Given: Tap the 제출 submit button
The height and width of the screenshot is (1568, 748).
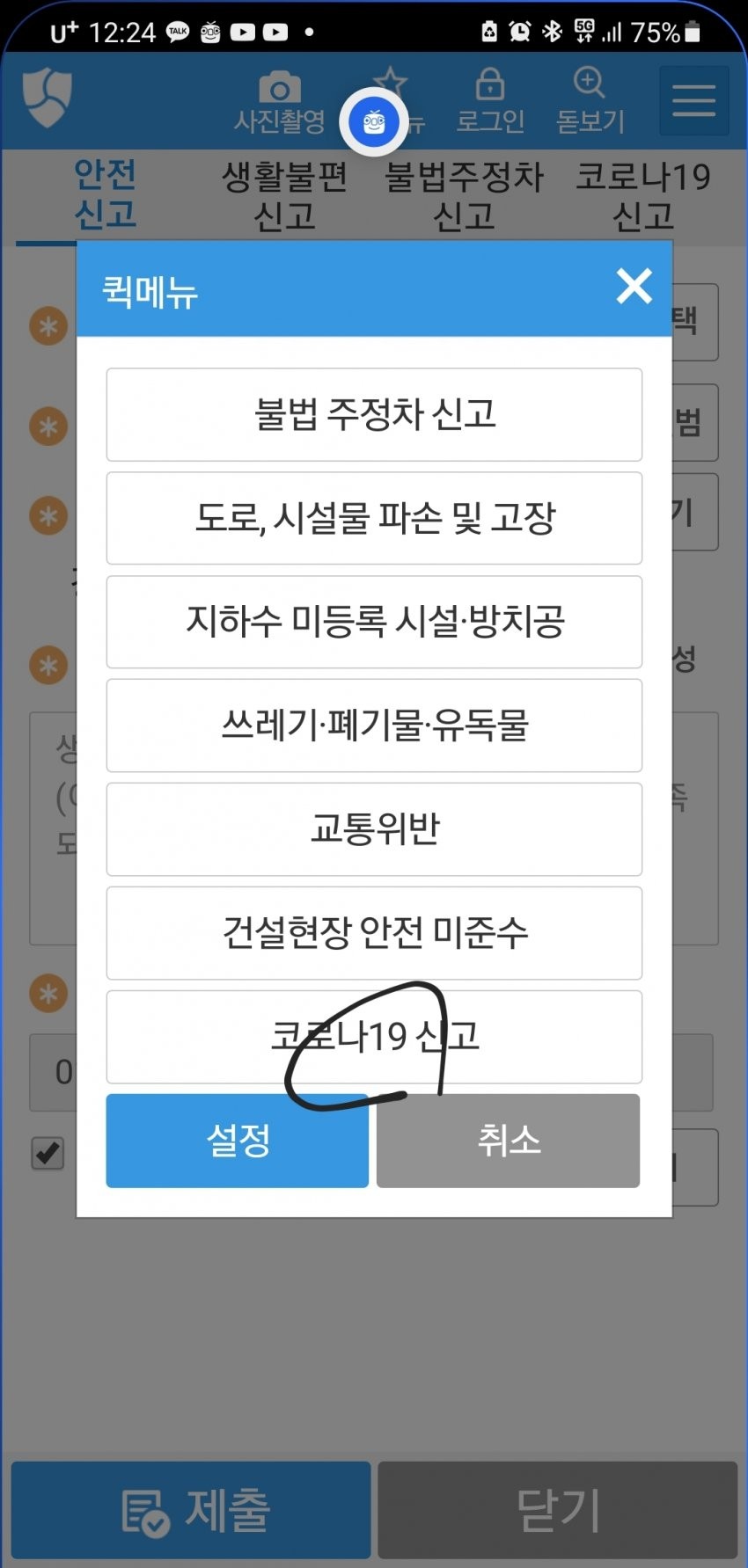Looking at the screenshot, I should click(191, 1510).
